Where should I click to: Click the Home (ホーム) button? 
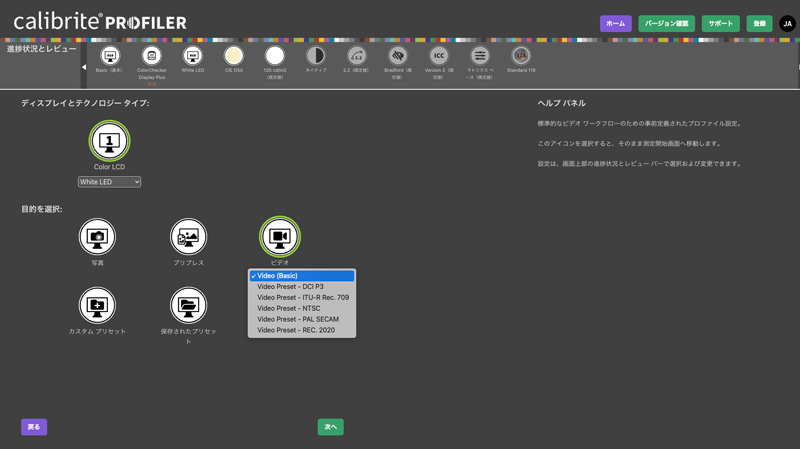tap(615, 23)
